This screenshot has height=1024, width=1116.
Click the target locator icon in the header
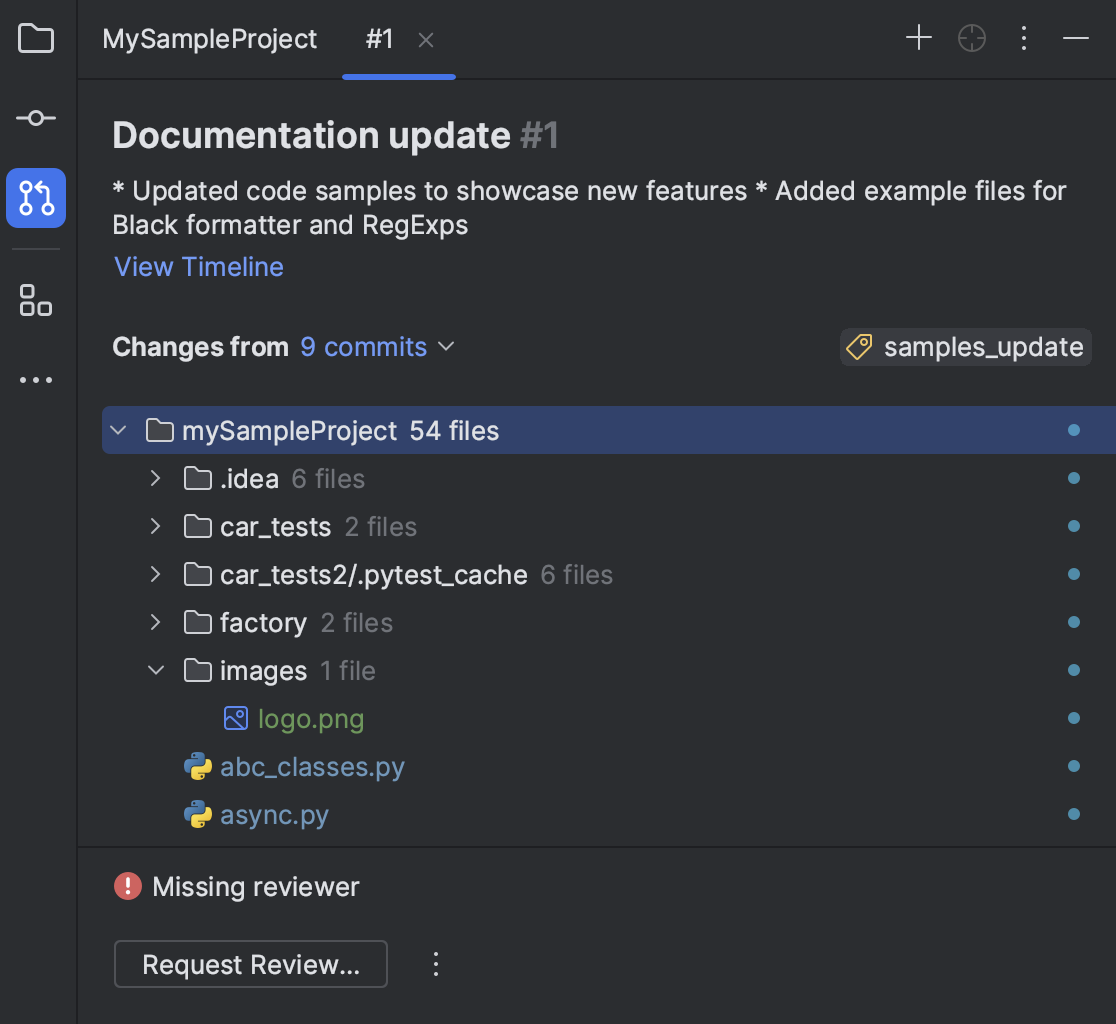click(x=971, y=38)
